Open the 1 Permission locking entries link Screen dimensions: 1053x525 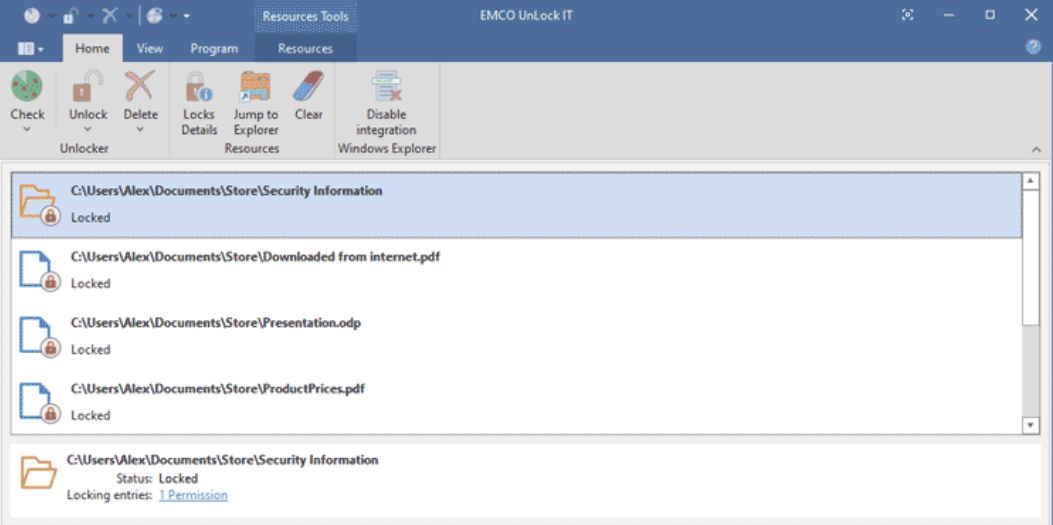193,495
